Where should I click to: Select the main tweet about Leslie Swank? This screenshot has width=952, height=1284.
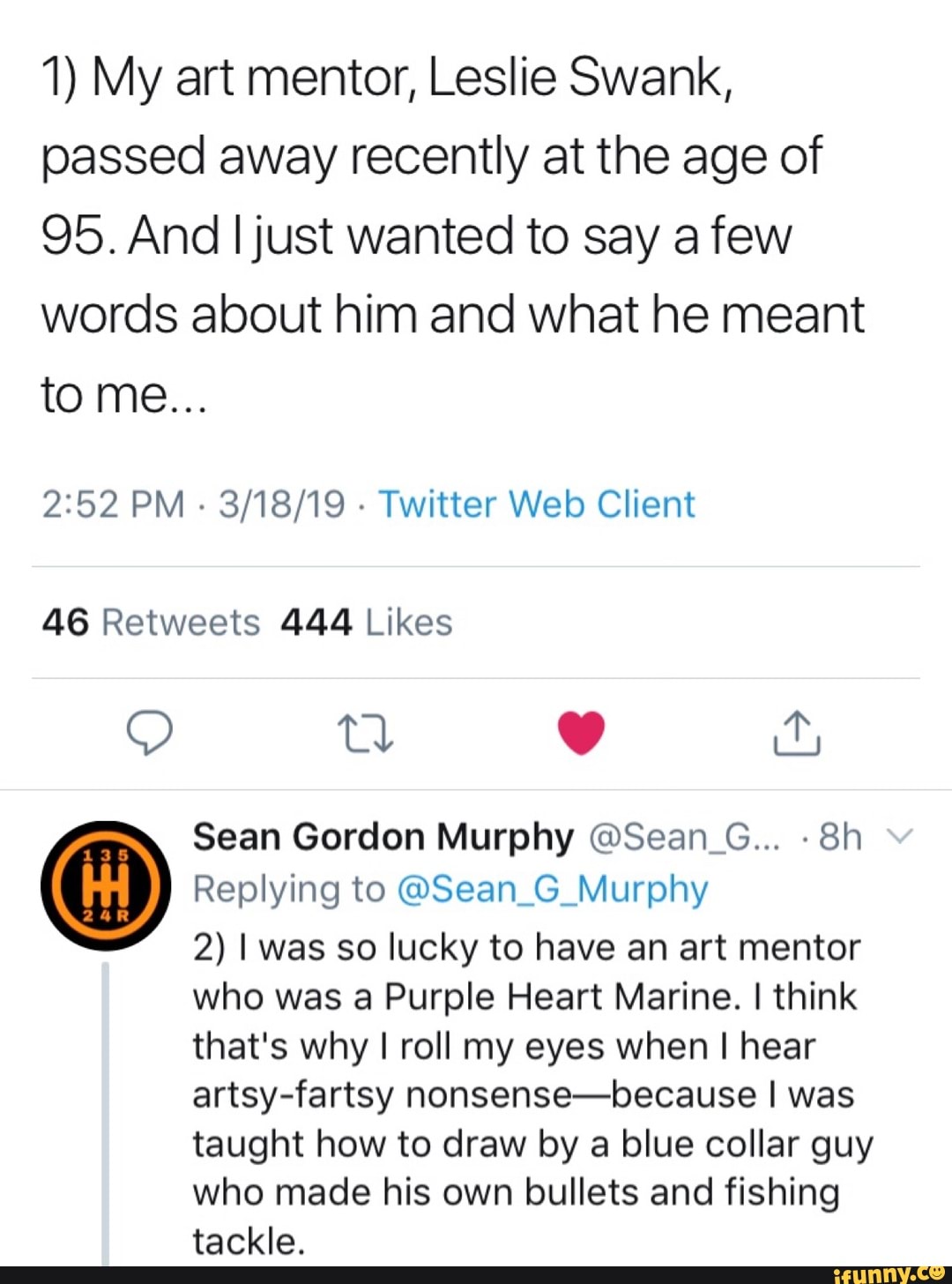[x=454, y=236]
